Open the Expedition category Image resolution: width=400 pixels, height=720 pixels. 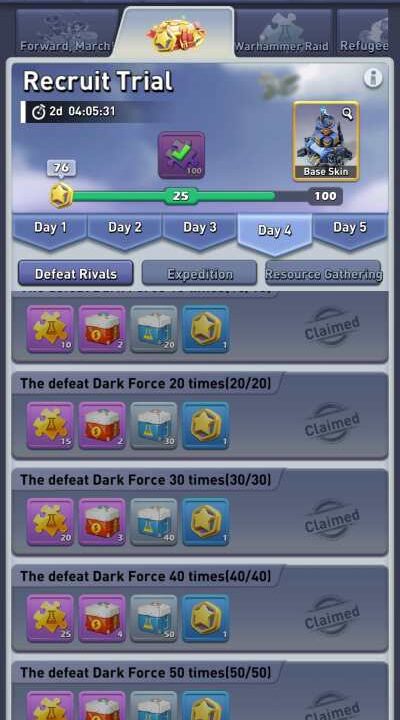tap(199, 274)
